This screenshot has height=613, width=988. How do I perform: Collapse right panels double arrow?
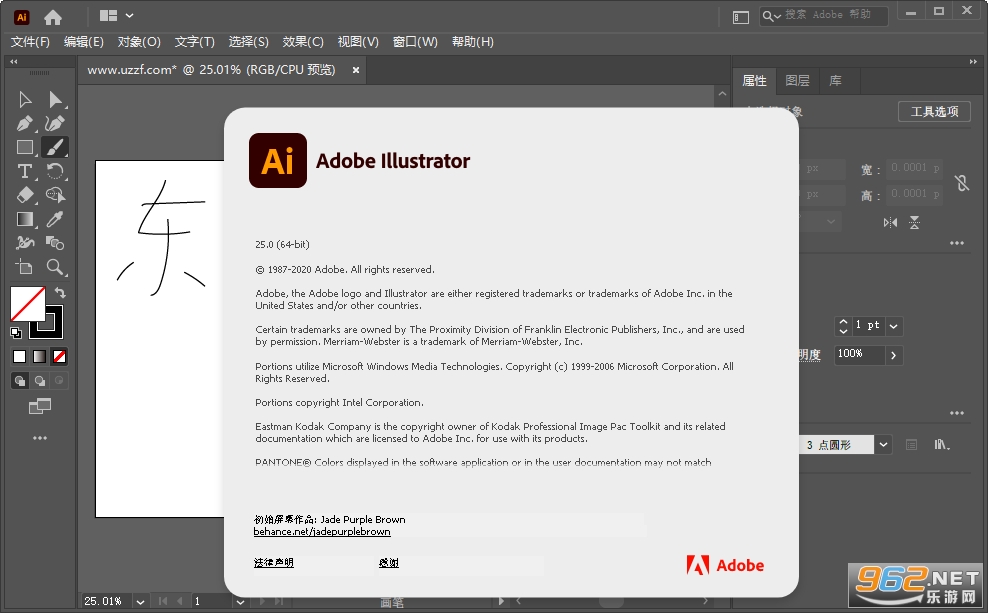(x=973, y=62)
